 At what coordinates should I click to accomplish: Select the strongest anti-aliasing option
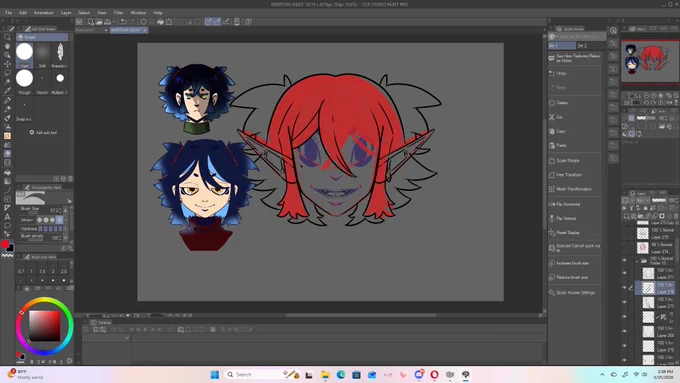59,220
